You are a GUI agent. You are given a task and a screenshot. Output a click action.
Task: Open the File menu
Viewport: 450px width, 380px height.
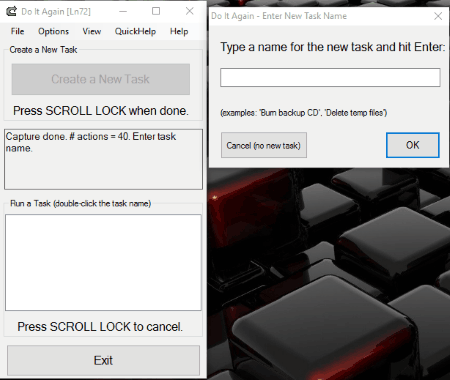pyautogui.click(x=17, y=31)
